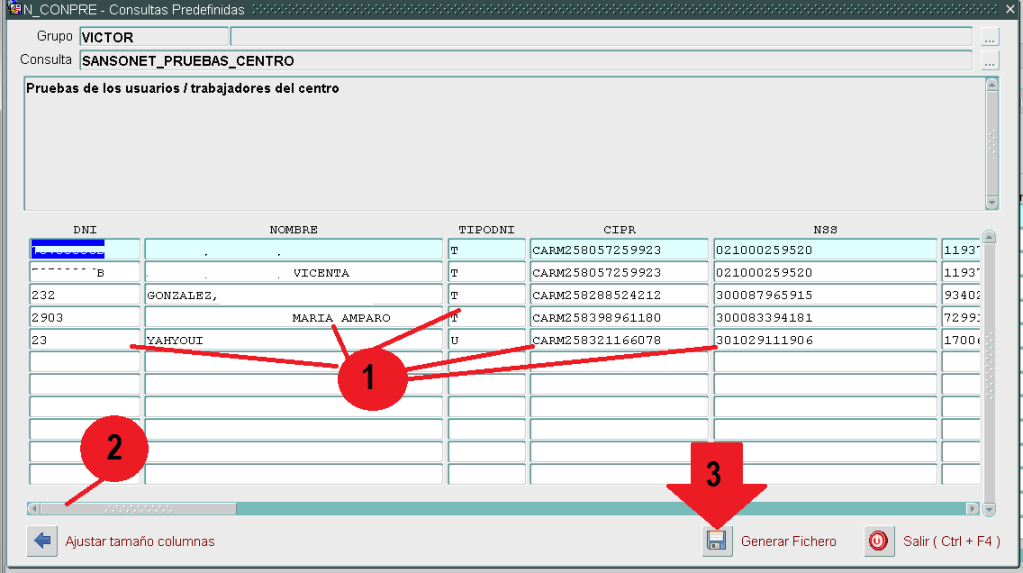Open the Consulta lookup list with the ellipsis button

point(989,61)
